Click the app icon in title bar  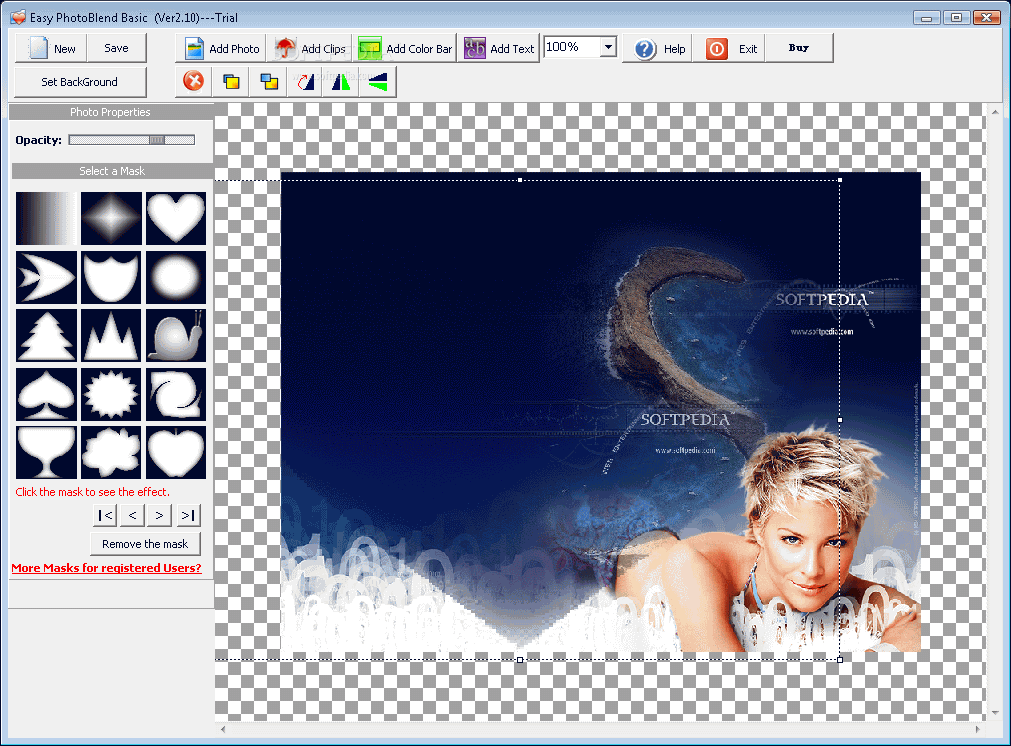18,17
